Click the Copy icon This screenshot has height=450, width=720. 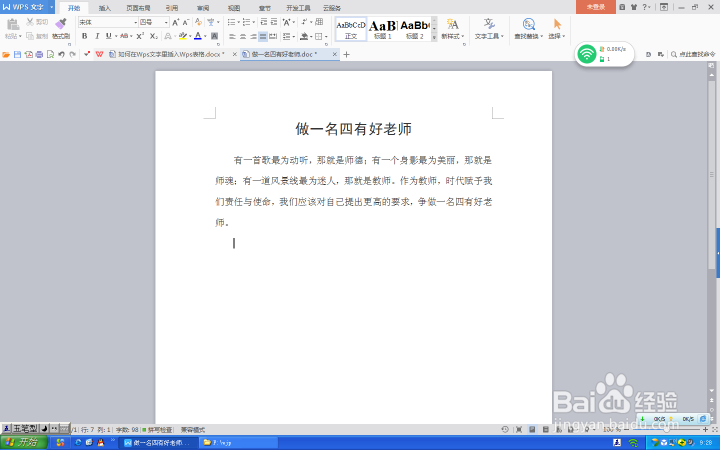30,36
